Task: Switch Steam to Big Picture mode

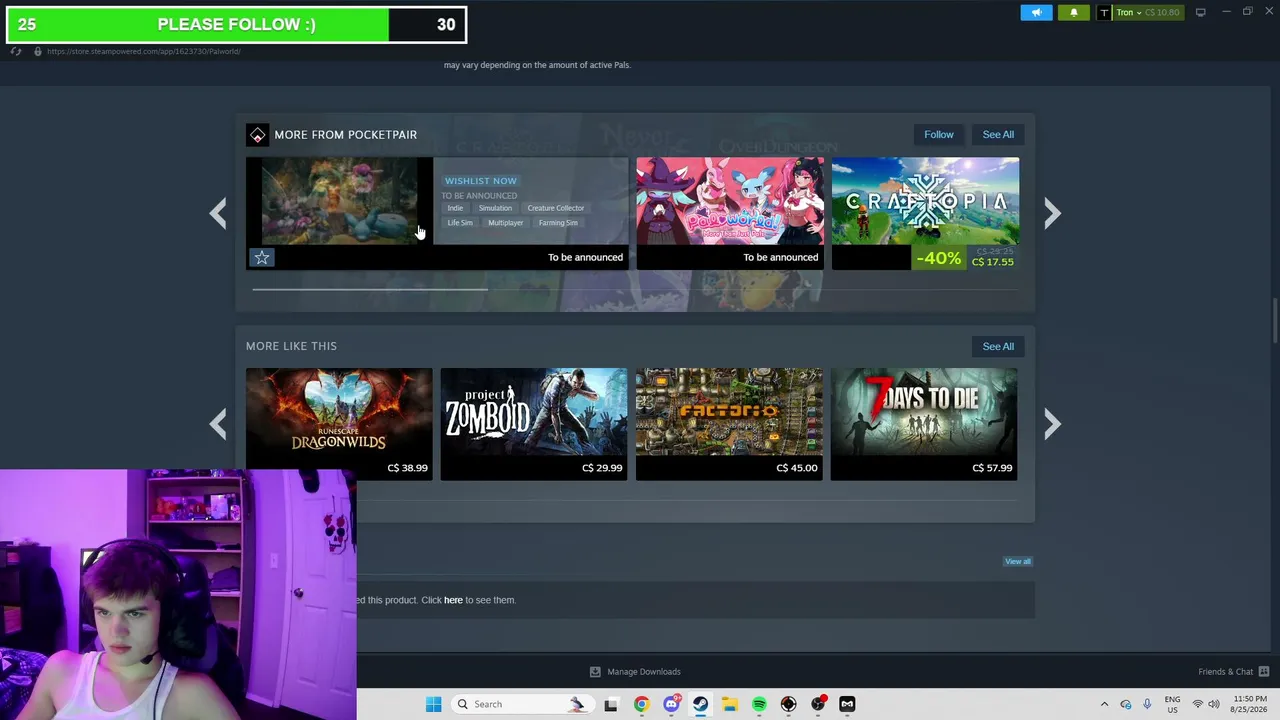Action: tap(1201, 12)
